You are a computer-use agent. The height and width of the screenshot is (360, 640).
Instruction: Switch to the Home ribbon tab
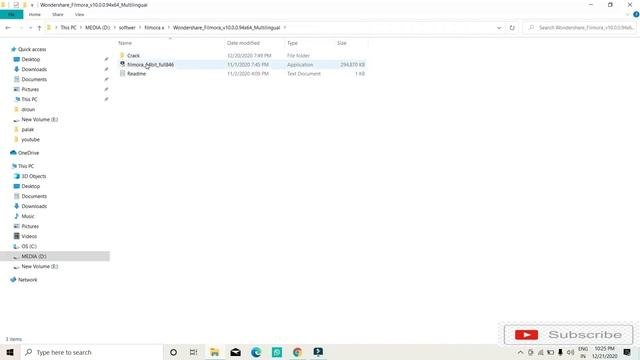(35, 15)
